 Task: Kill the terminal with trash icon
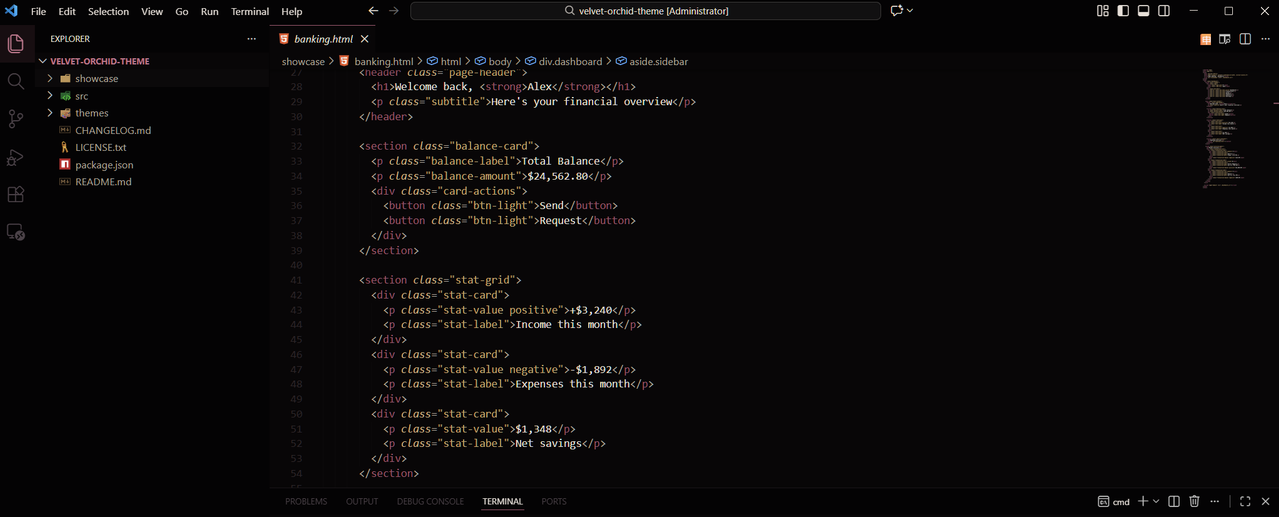[x=1194, y=501]
